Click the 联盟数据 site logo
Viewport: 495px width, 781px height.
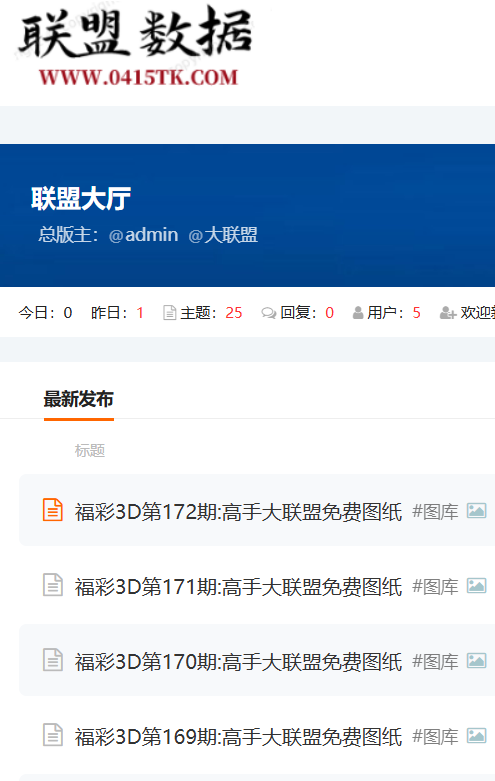click(x=135, y=46)
